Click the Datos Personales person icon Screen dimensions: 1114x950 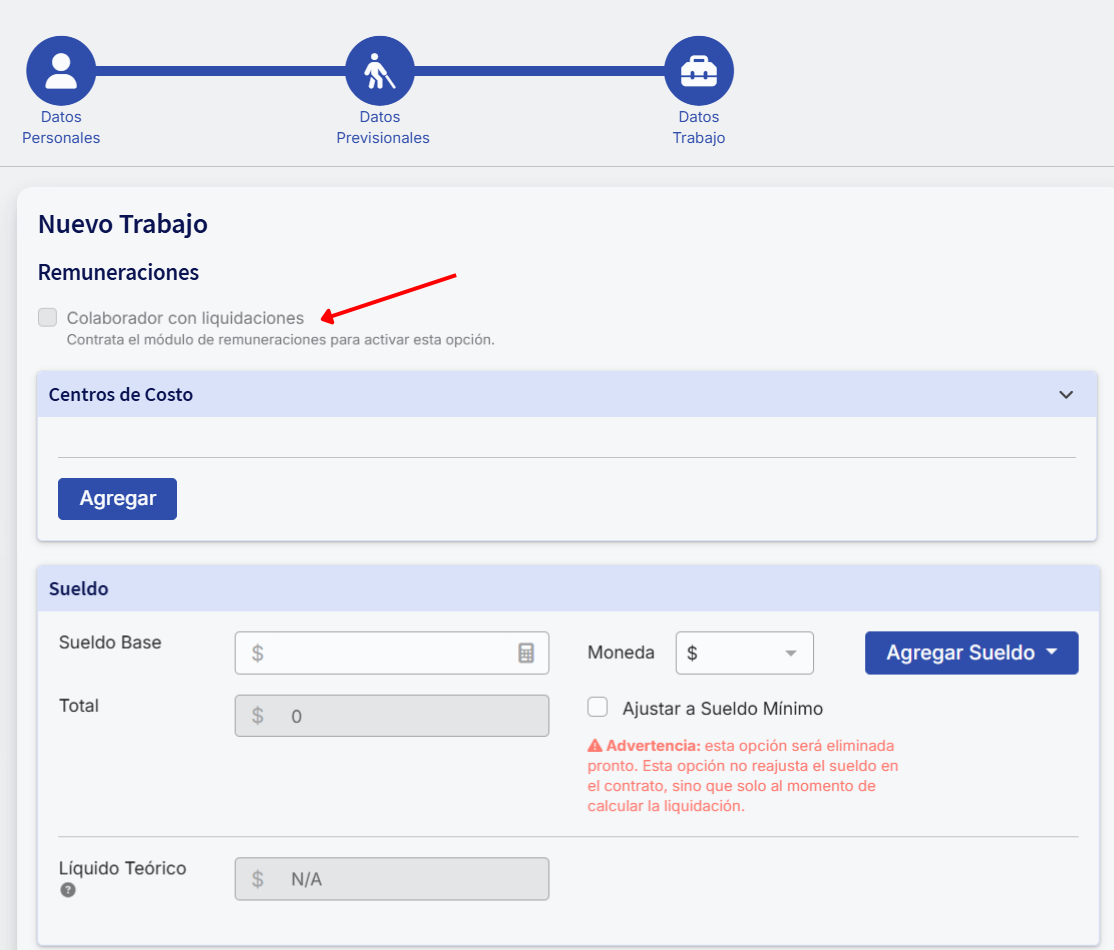(x=61, y=70)
